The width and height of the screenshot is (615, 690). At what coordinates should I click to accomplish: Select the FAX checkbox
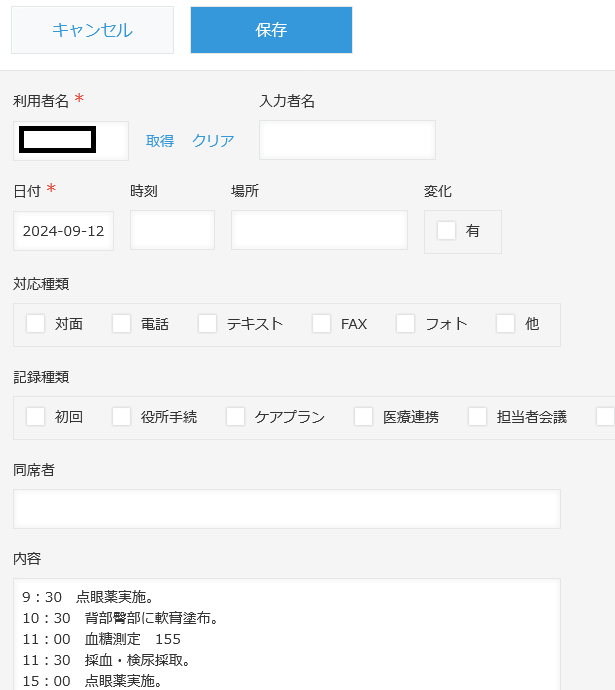(322, 324)
